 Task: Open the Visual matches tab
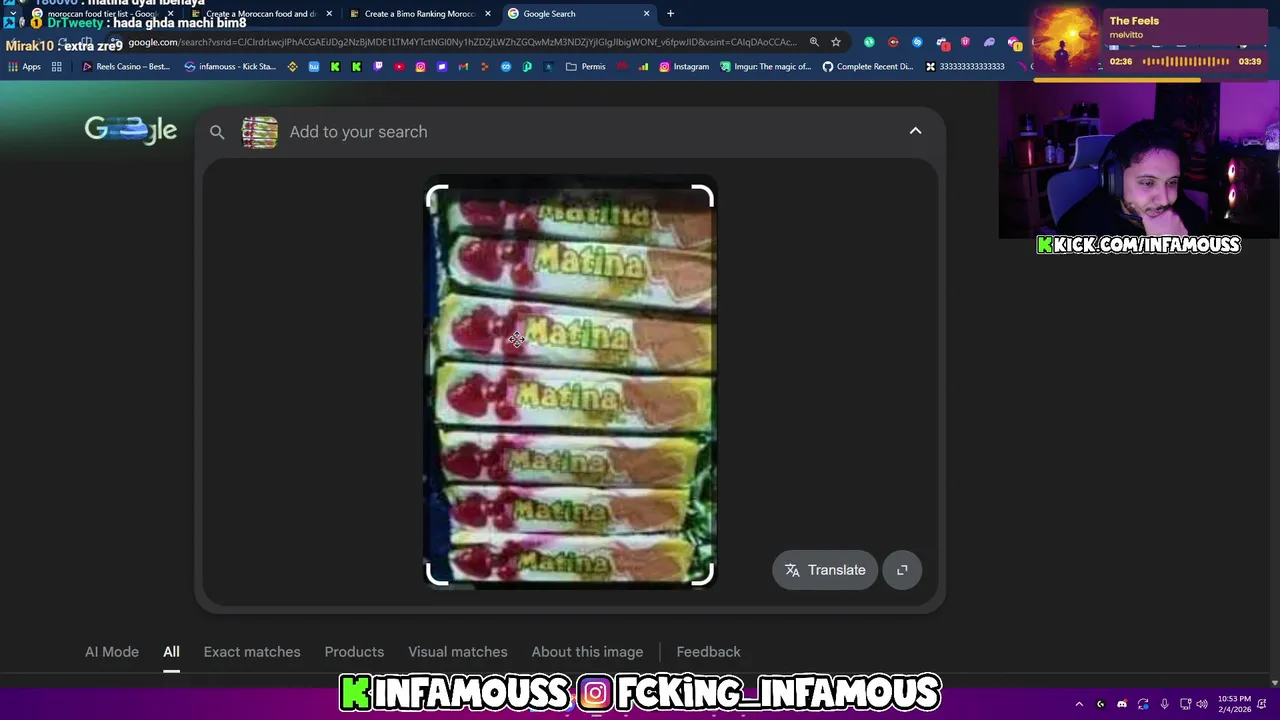[x=458, y=652]
